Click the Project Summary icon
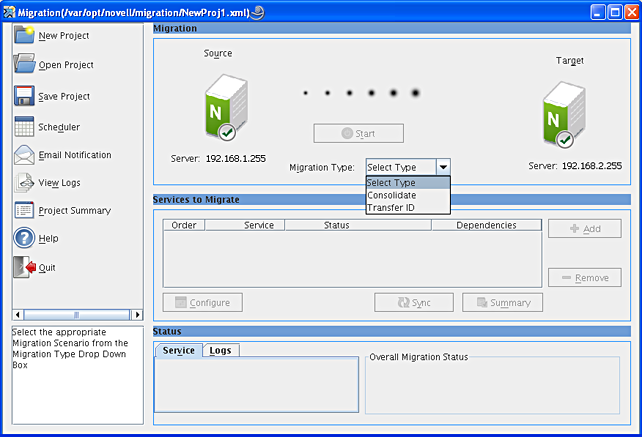This screenshot has width=642, height=437. point(24,210)
